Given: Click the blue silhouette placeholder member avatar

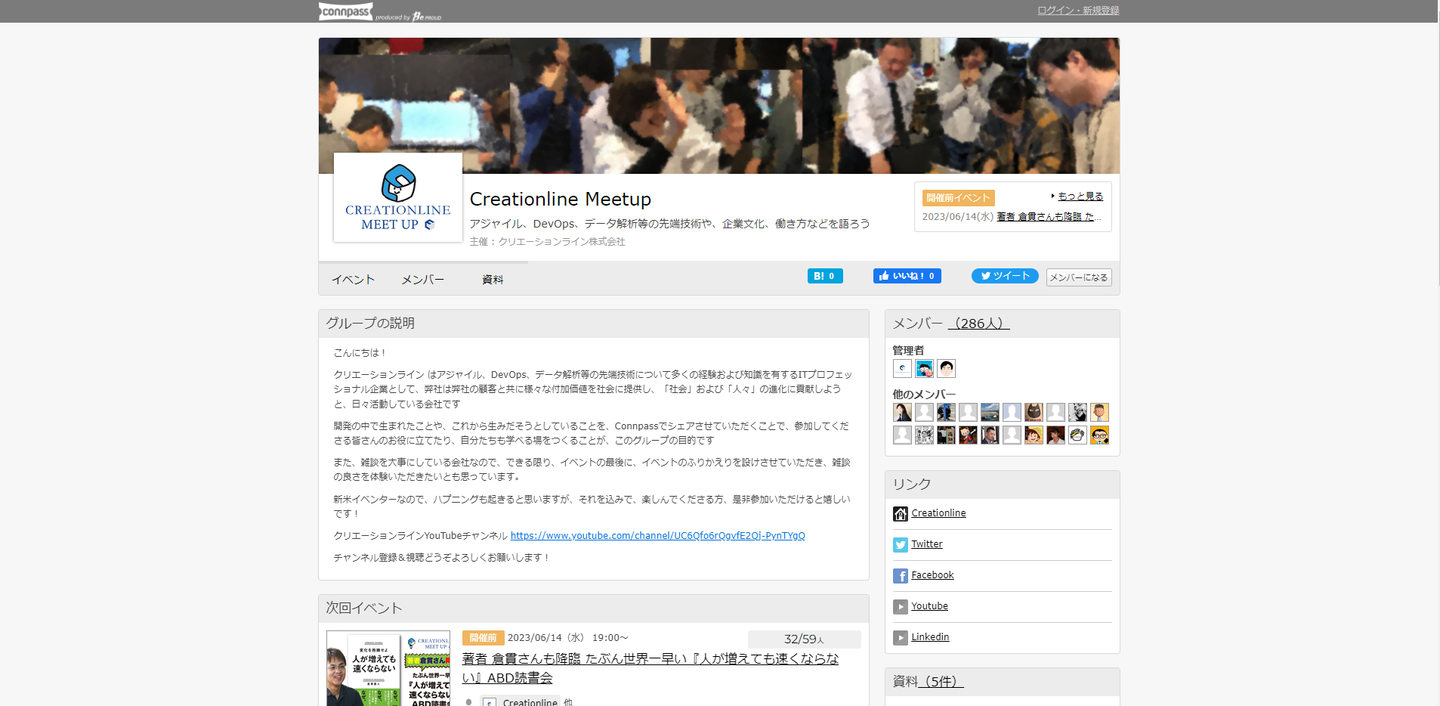Looking at the screenshot, I should (1012, 412).
